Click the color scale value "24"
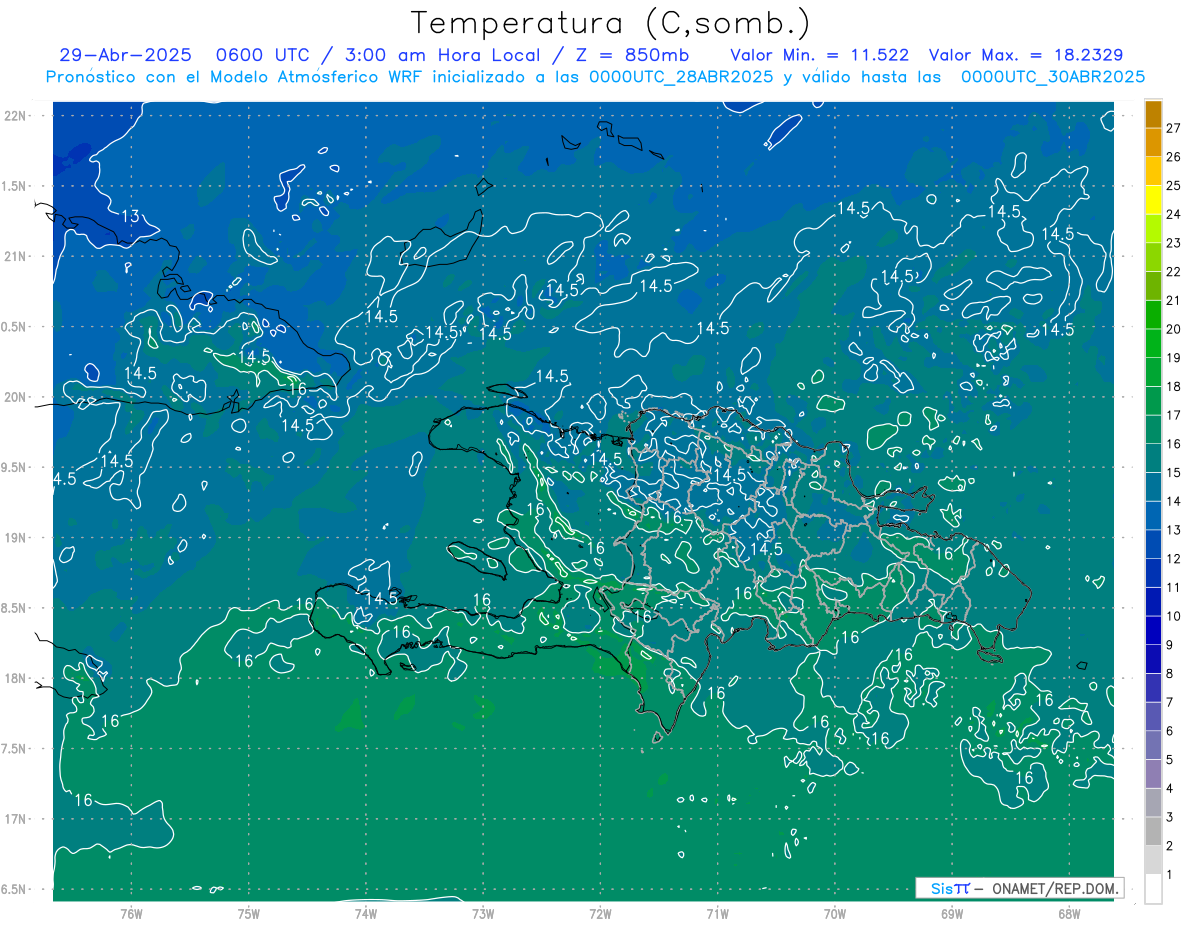Screen dimensions: 1200x927 click(1174, 214)
